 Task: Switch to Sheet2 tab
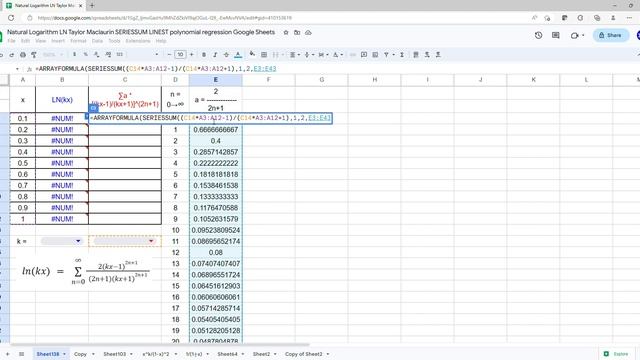pyautogui.click(x=261, y=354)
